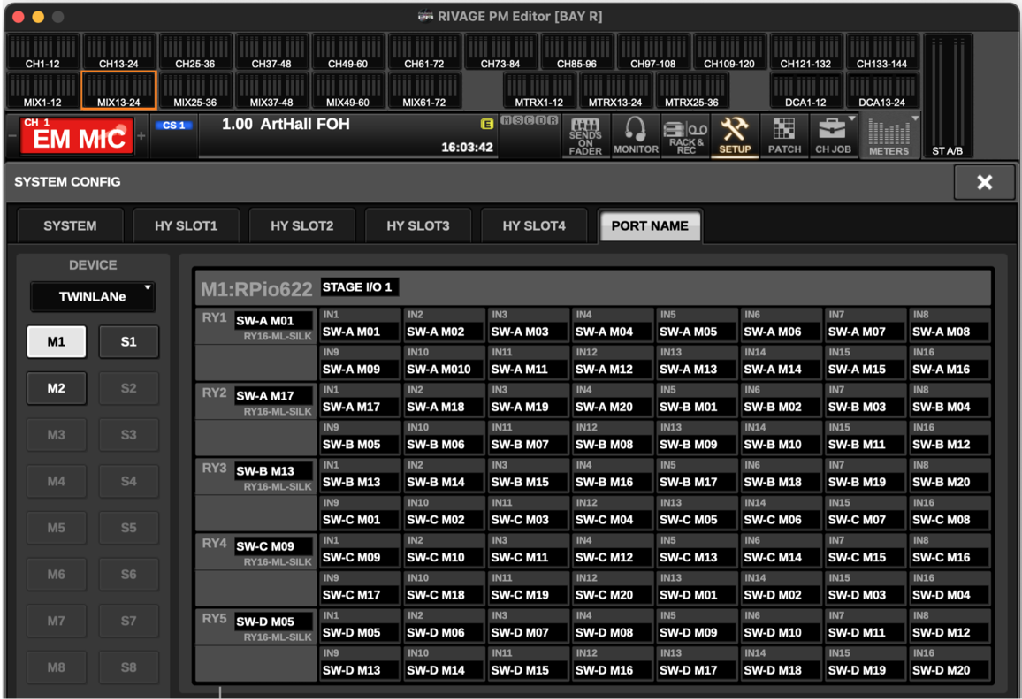Switch to the HY SLOT4 tab

point(534,226)
